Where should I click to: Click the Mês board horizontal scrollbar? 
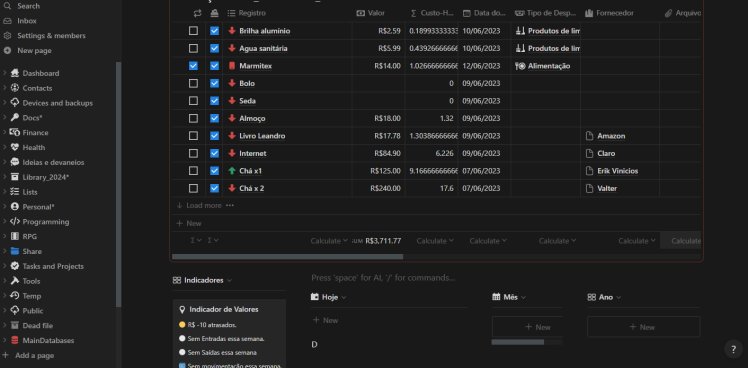pos(518,342)
